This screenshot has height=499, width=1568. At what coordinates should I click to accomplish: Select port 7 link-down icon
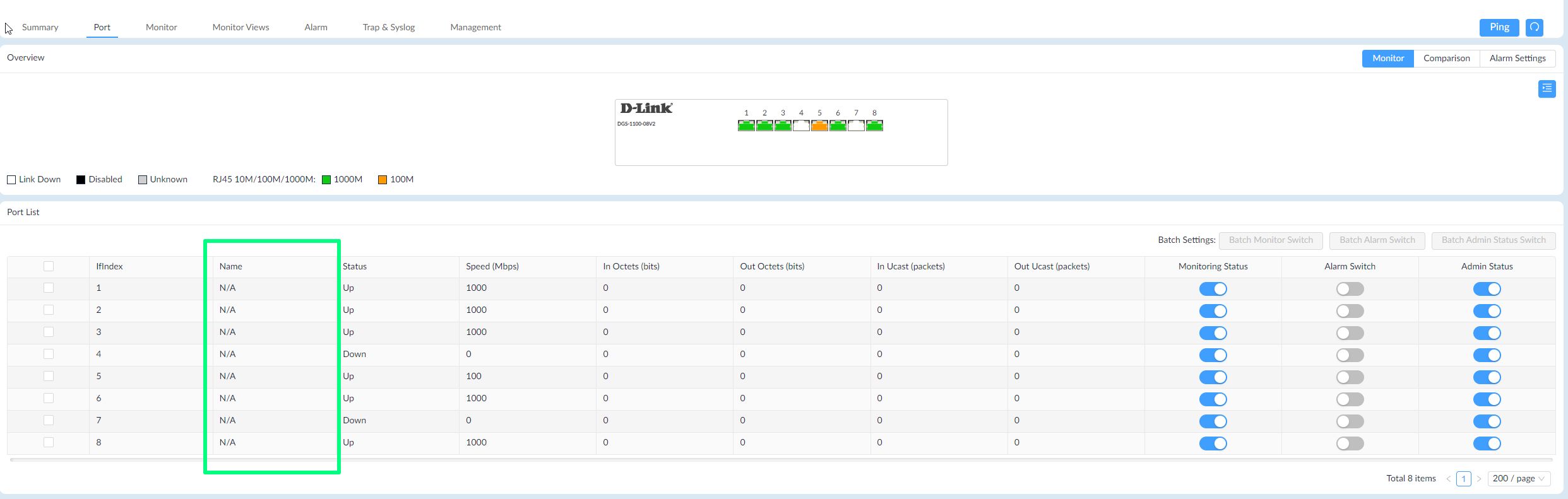856,126
